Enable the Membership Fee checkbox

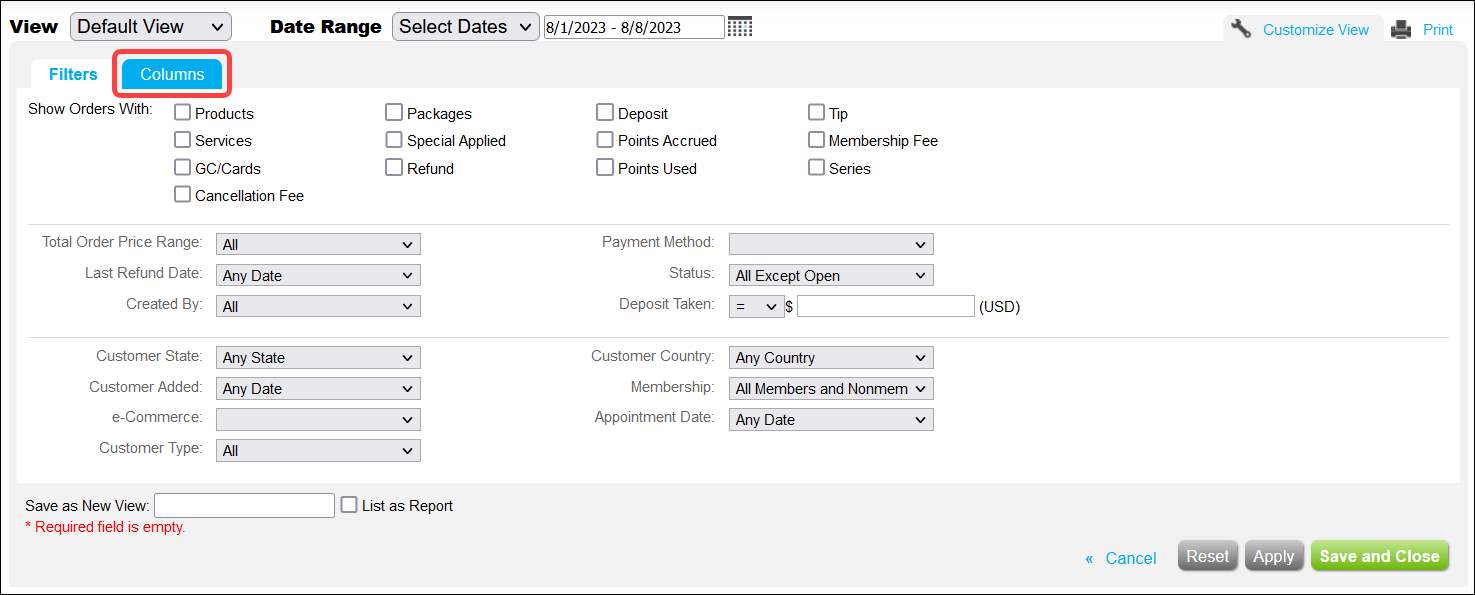[816, 140]
